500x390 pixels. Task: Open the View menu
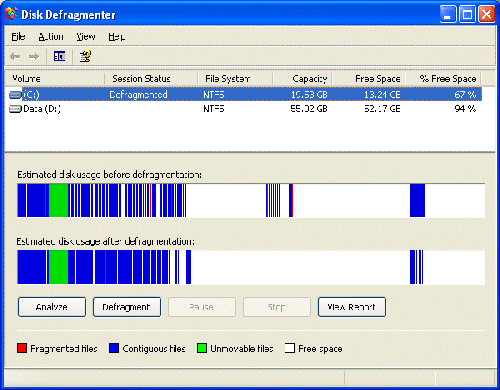click(x=86, y=37)
